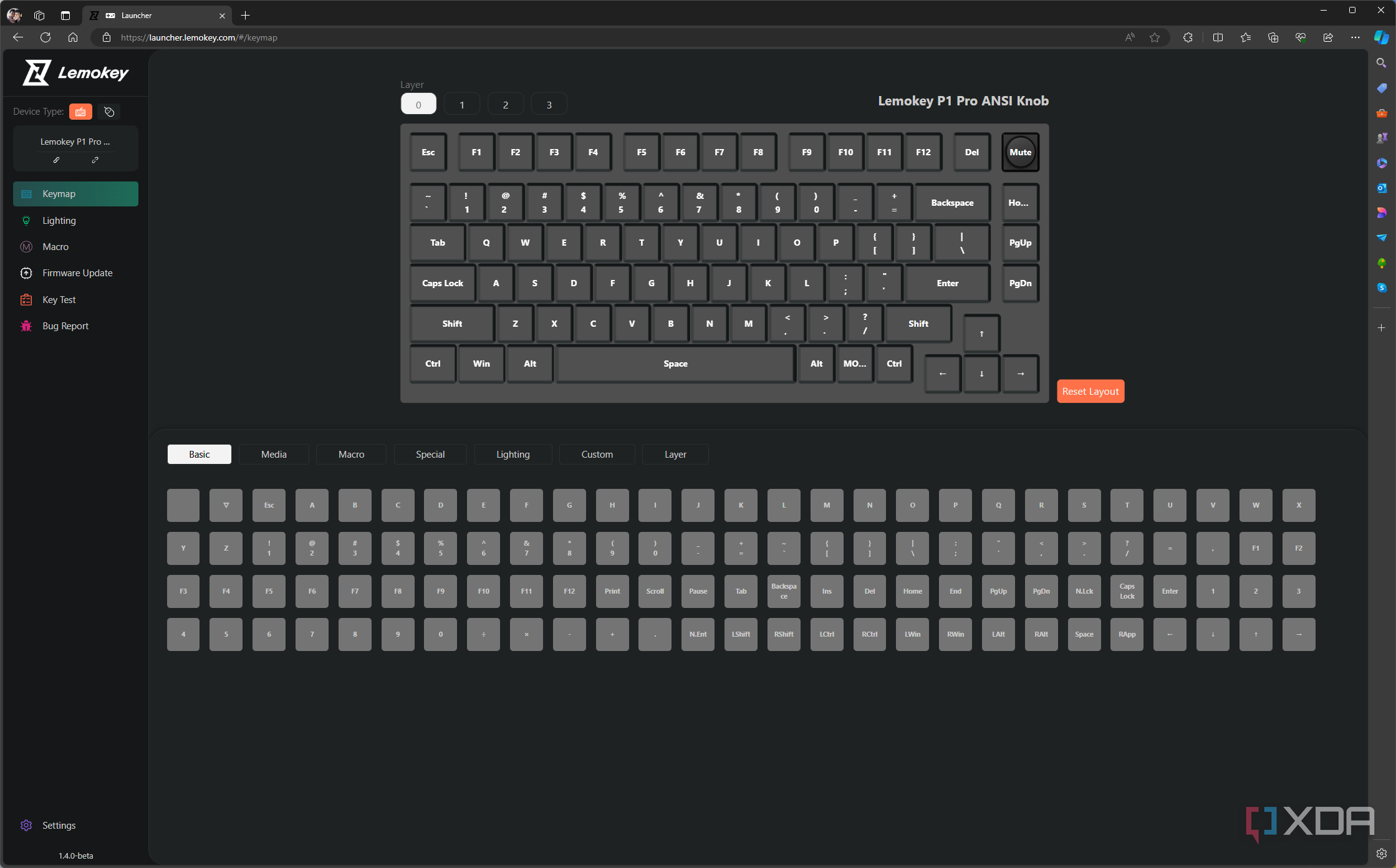The height and width of the screenshot is (868, 1396).
Task: Add page to favorites star
Action: (x=1155, y=37)
